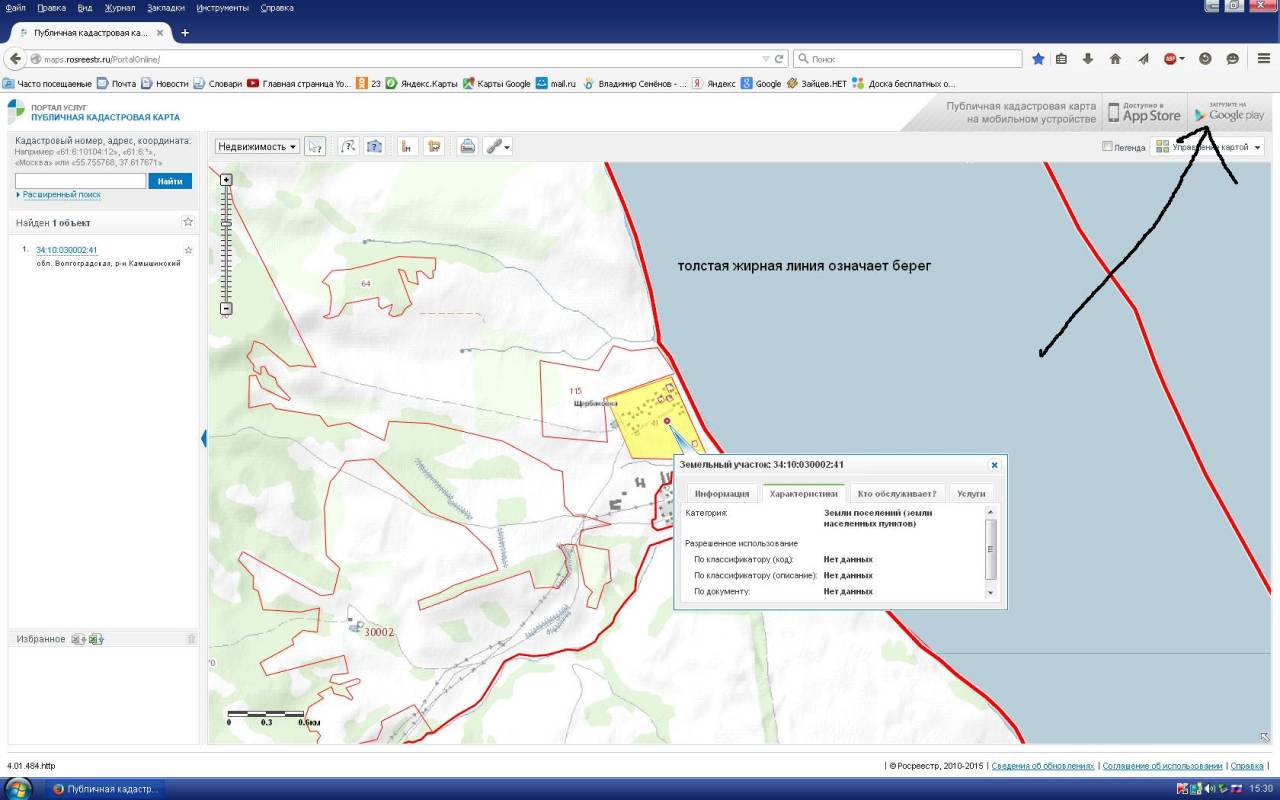This screenshot has width=1280, height=800.
Task: Open the Журнал menu
Action: coord(118,7)
